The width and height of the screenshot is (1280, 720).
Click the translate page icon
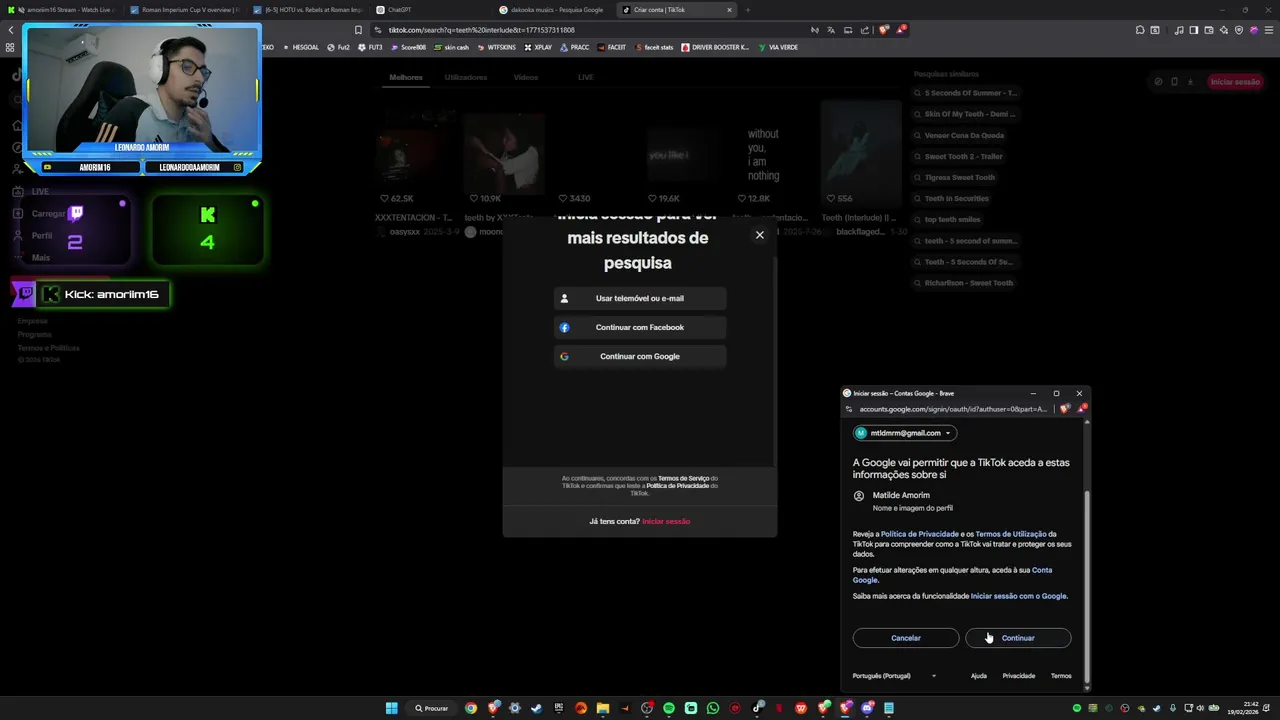[x=831, y=30]
